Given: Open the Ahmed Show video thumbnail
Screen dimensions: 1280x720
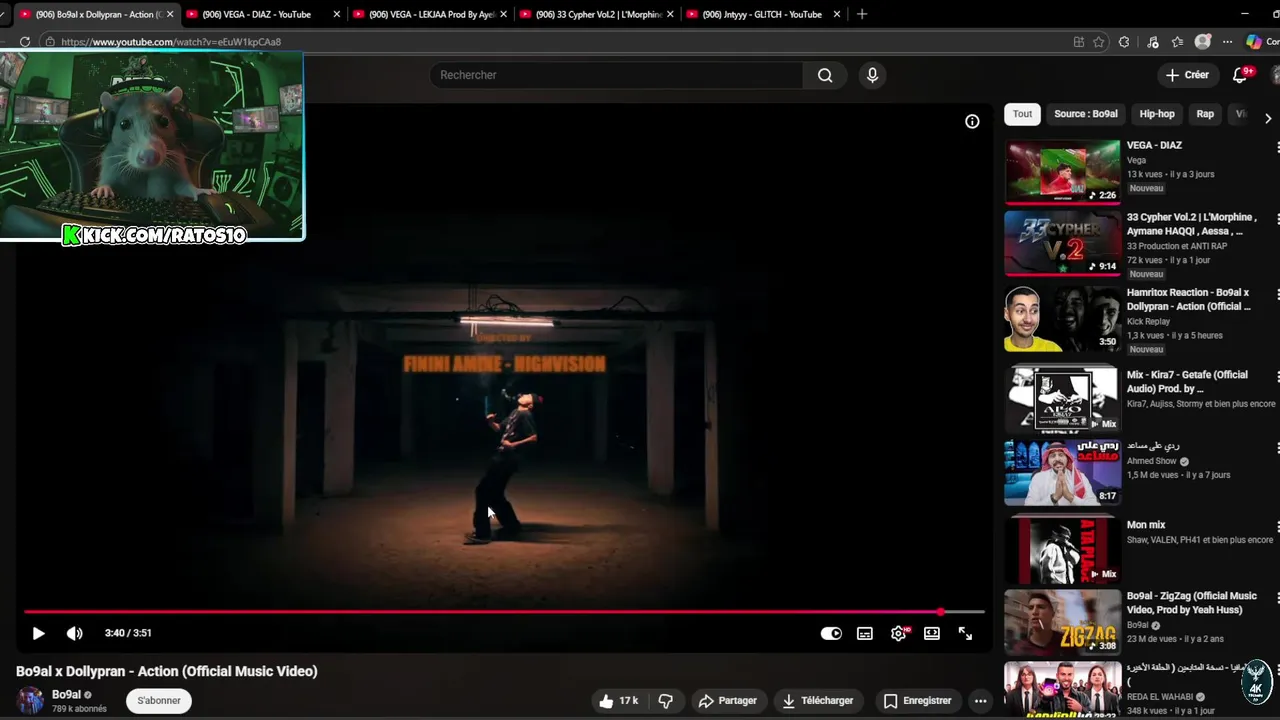Looking at the screenshot, I should tap(1062, 471).
